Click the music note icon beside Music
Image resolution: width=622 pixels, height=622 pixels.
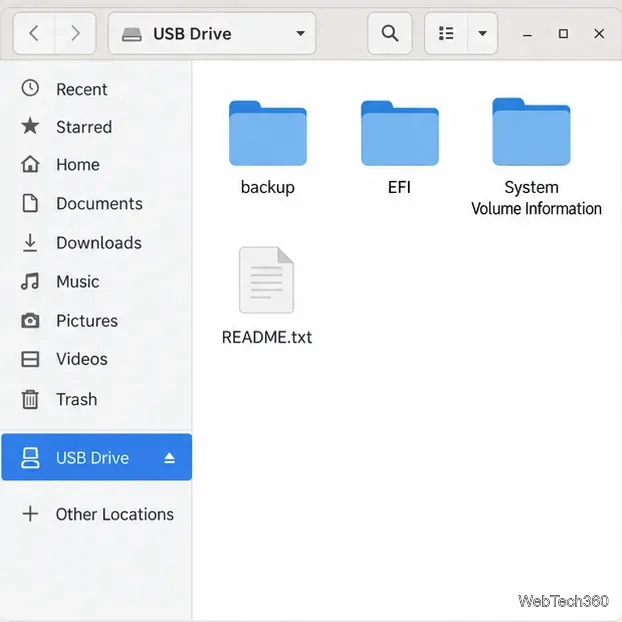pyautogui.click(x=30, y=281)
